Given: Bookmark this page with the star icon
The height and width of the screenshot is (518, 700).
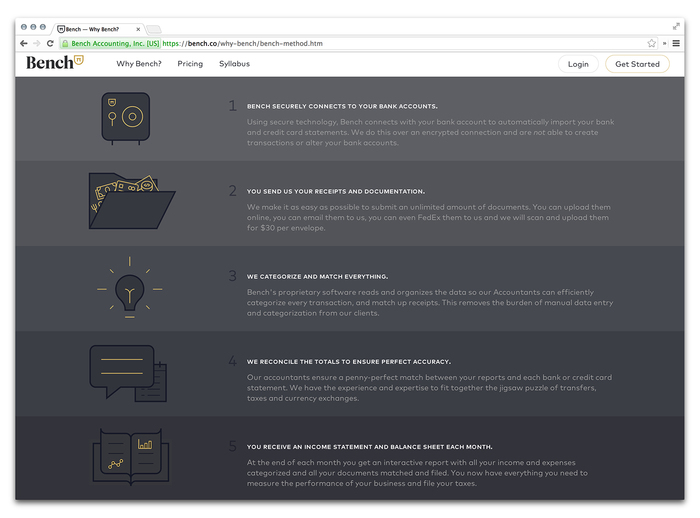Looking at the screenshot, I should tap(651, 44).
